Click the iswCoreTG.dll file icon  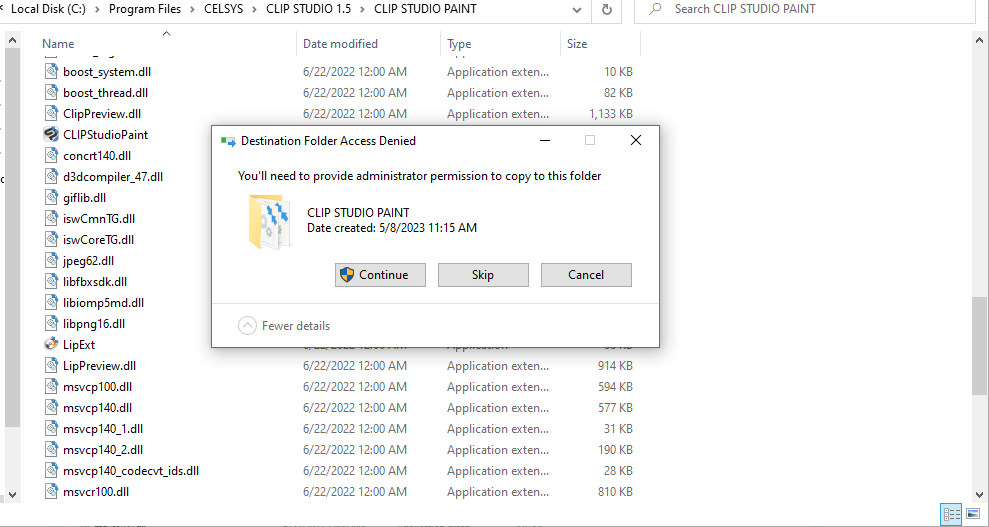[x=51, y=240]
